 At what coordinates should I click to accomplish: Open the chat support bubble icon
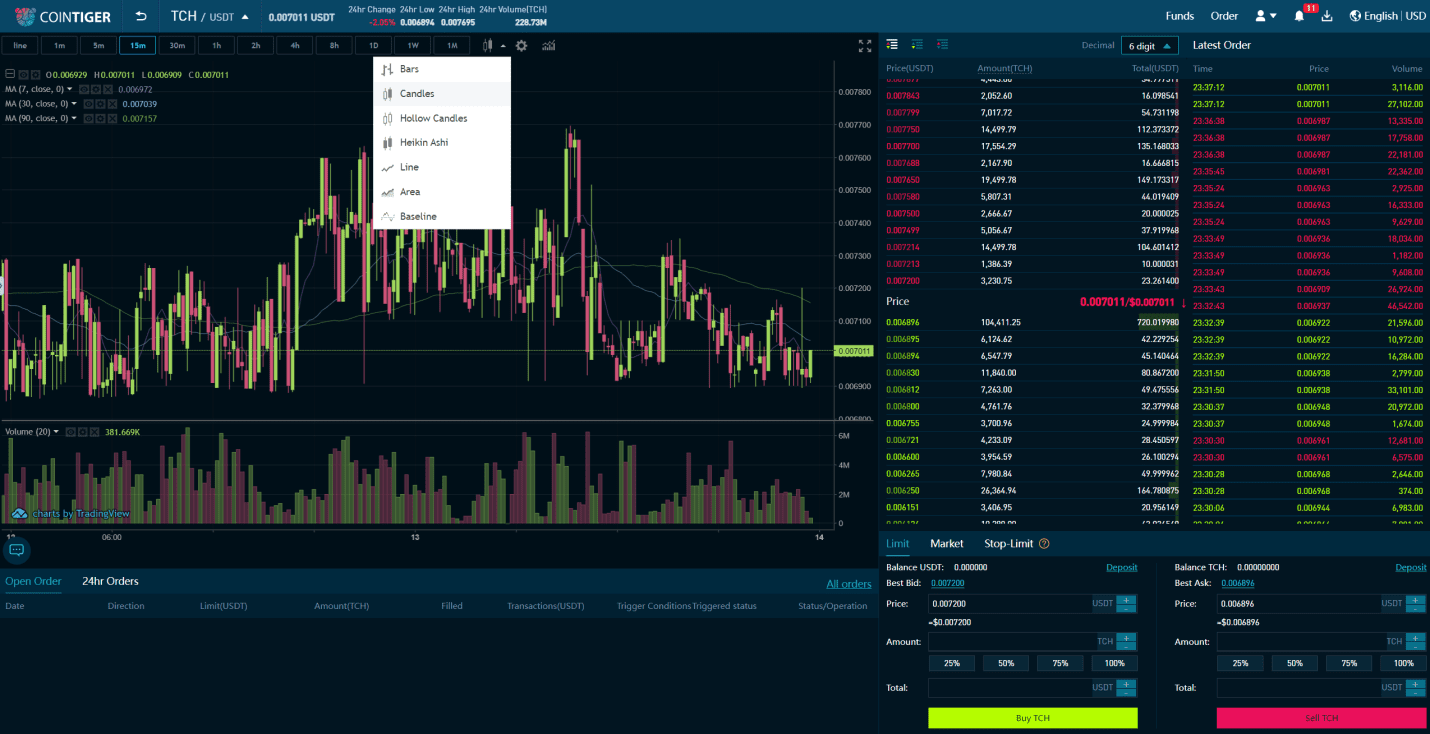click(16, 550)
